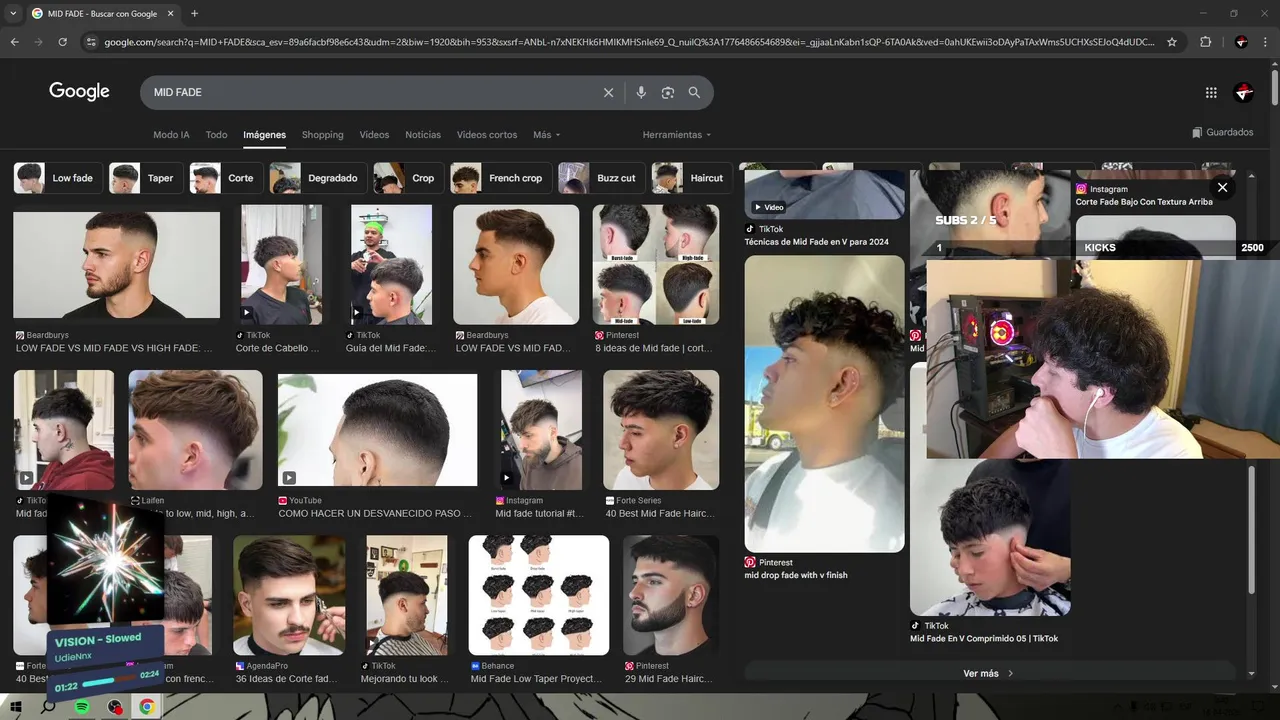Open Spotify from the taskbar
The height and width of the screenshot is (720, 1280).
coord(82,707)
